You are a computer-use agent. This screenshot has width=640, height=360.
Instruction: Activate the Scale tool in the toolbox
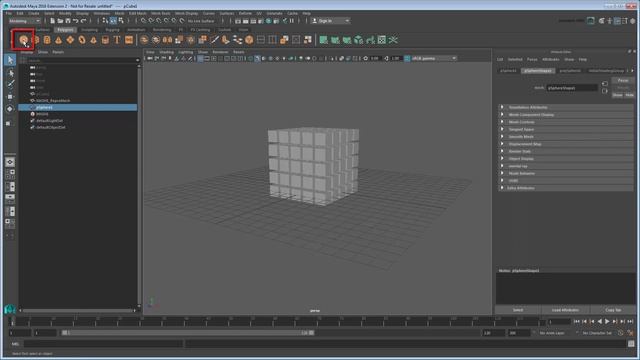(x=9, y=123)
